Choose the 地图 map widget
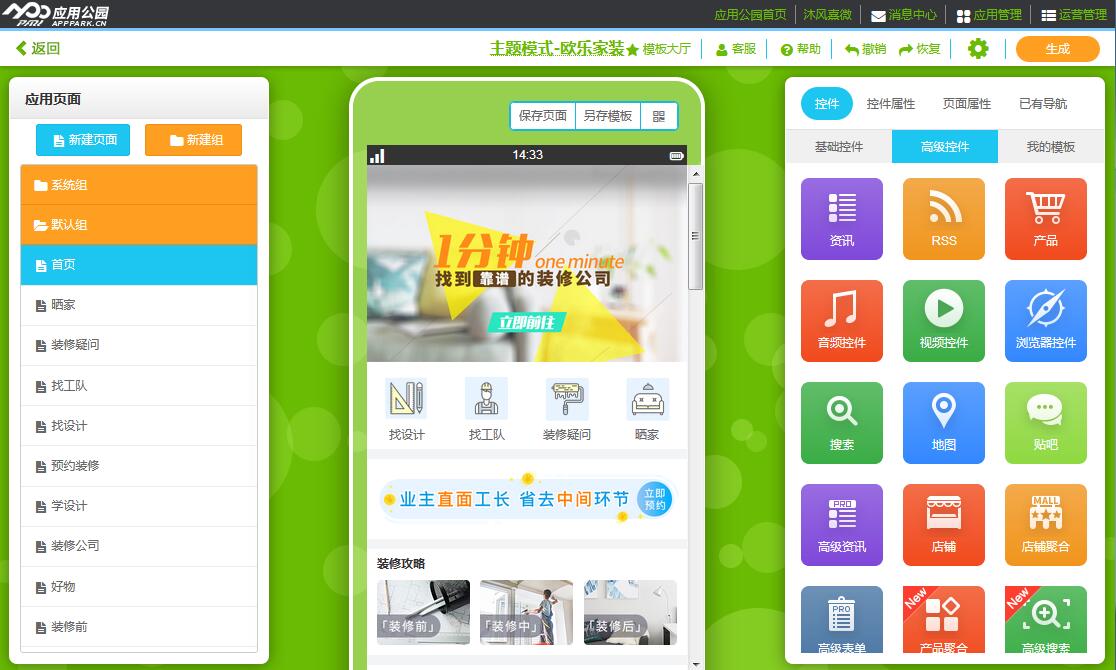This screenshot has width=1116, height=670. (943, 423)
